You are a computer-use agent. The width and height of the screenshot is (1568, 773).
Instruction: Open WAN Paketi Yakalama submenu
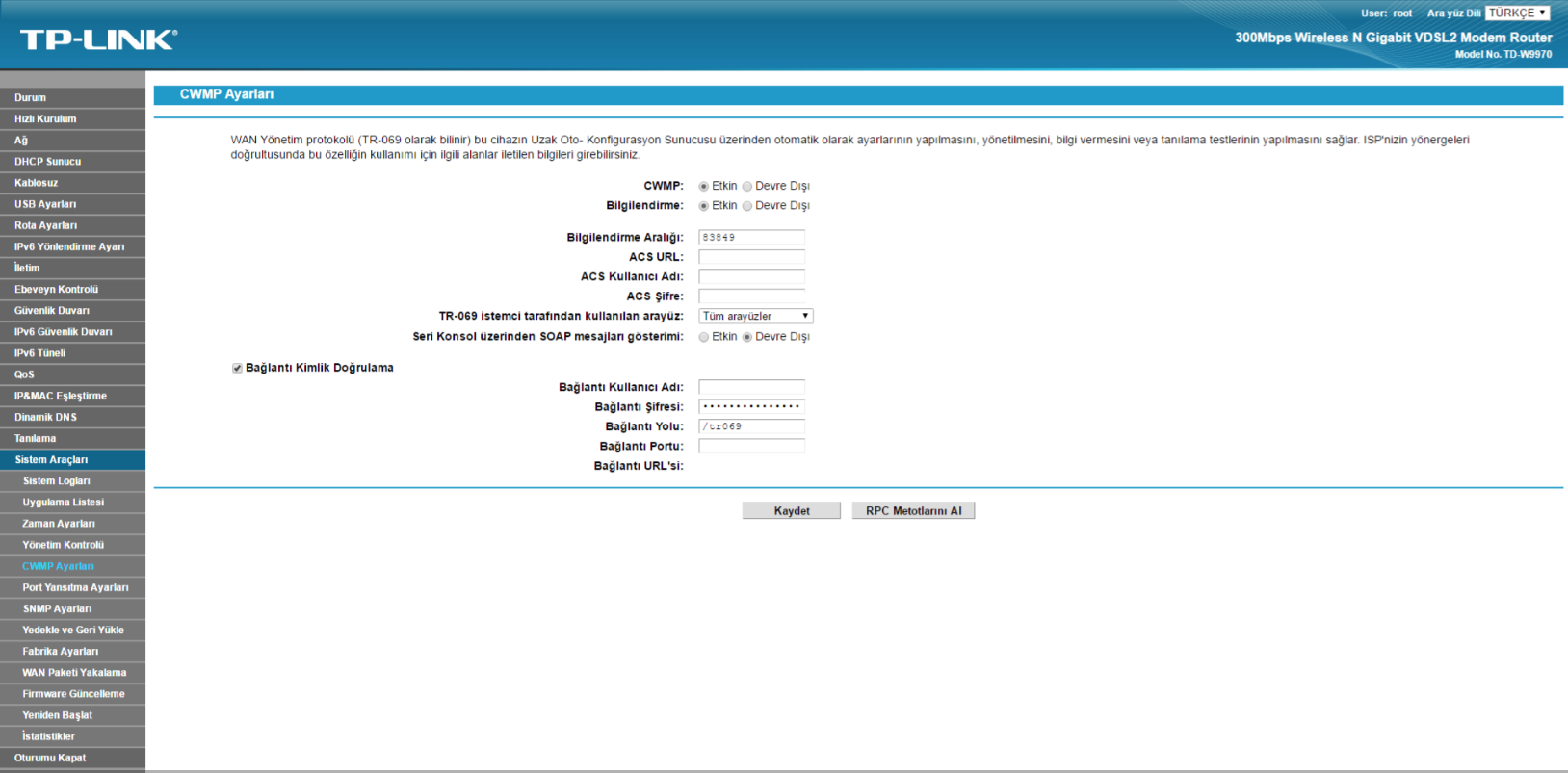pos(72,672)
